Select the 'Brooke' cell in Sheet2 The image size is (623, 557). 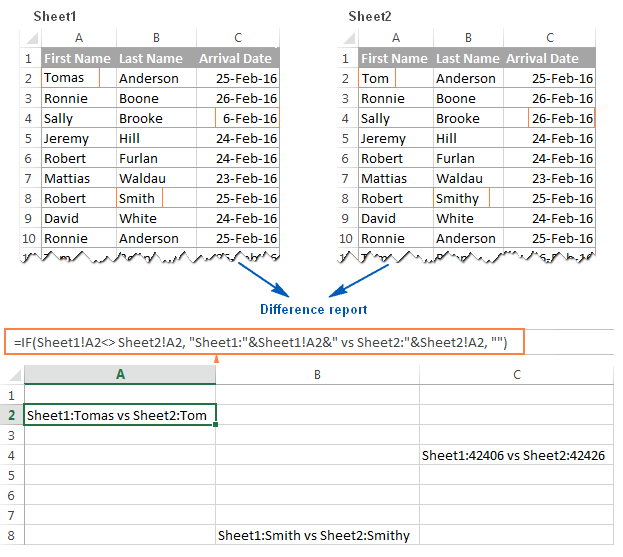tap(469, 118)
